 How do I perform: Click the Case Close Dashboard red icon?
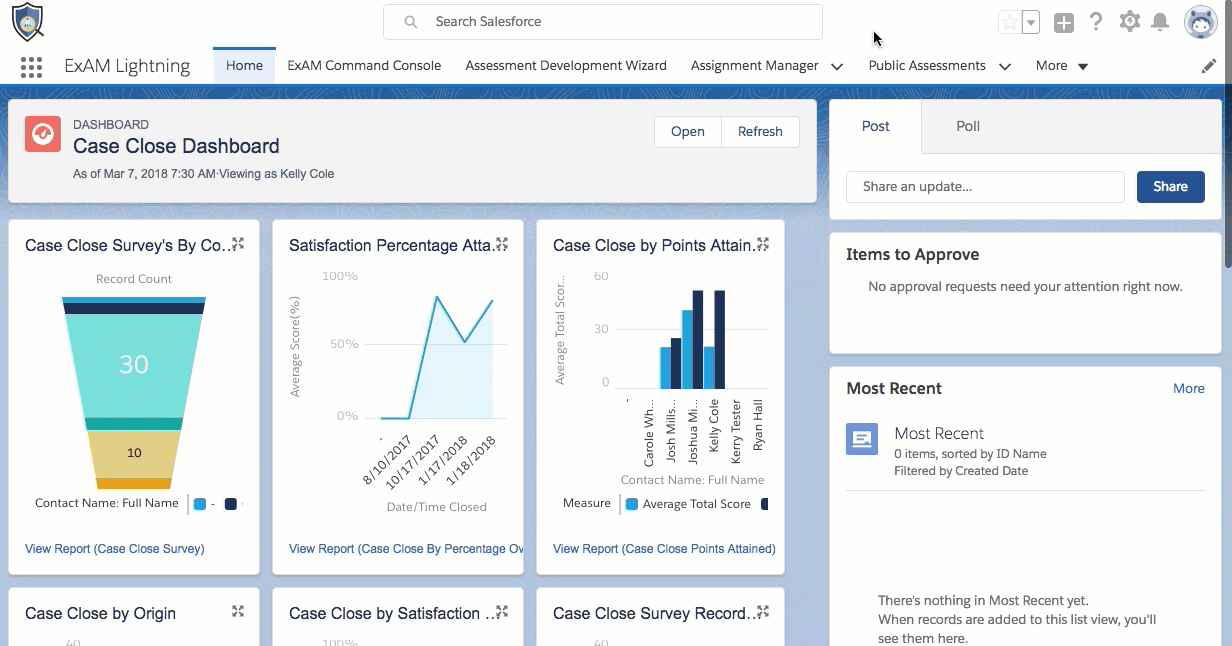[43, 134]
